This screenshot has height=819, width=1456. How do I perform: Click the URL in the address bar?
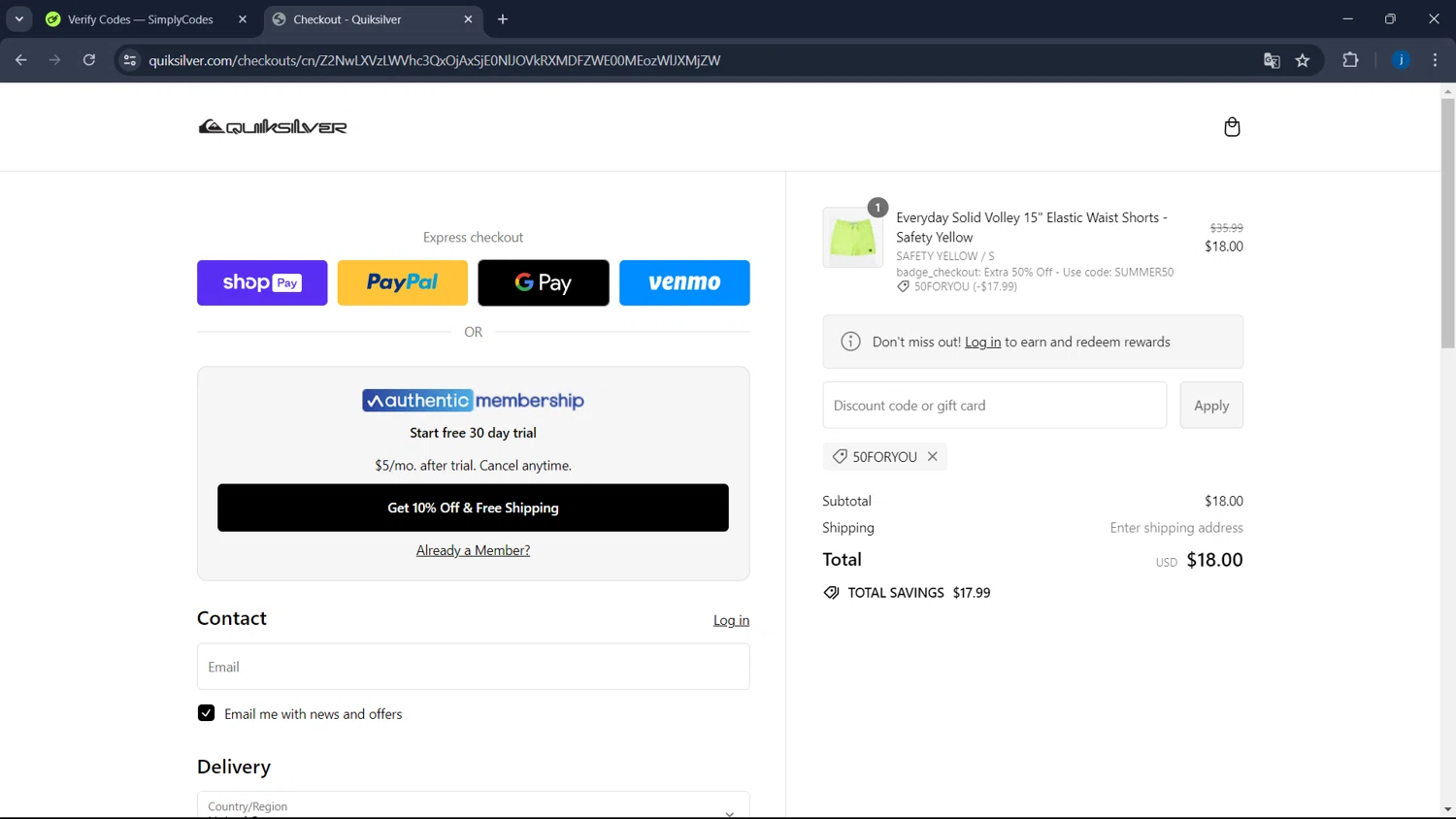coord(434,60)
